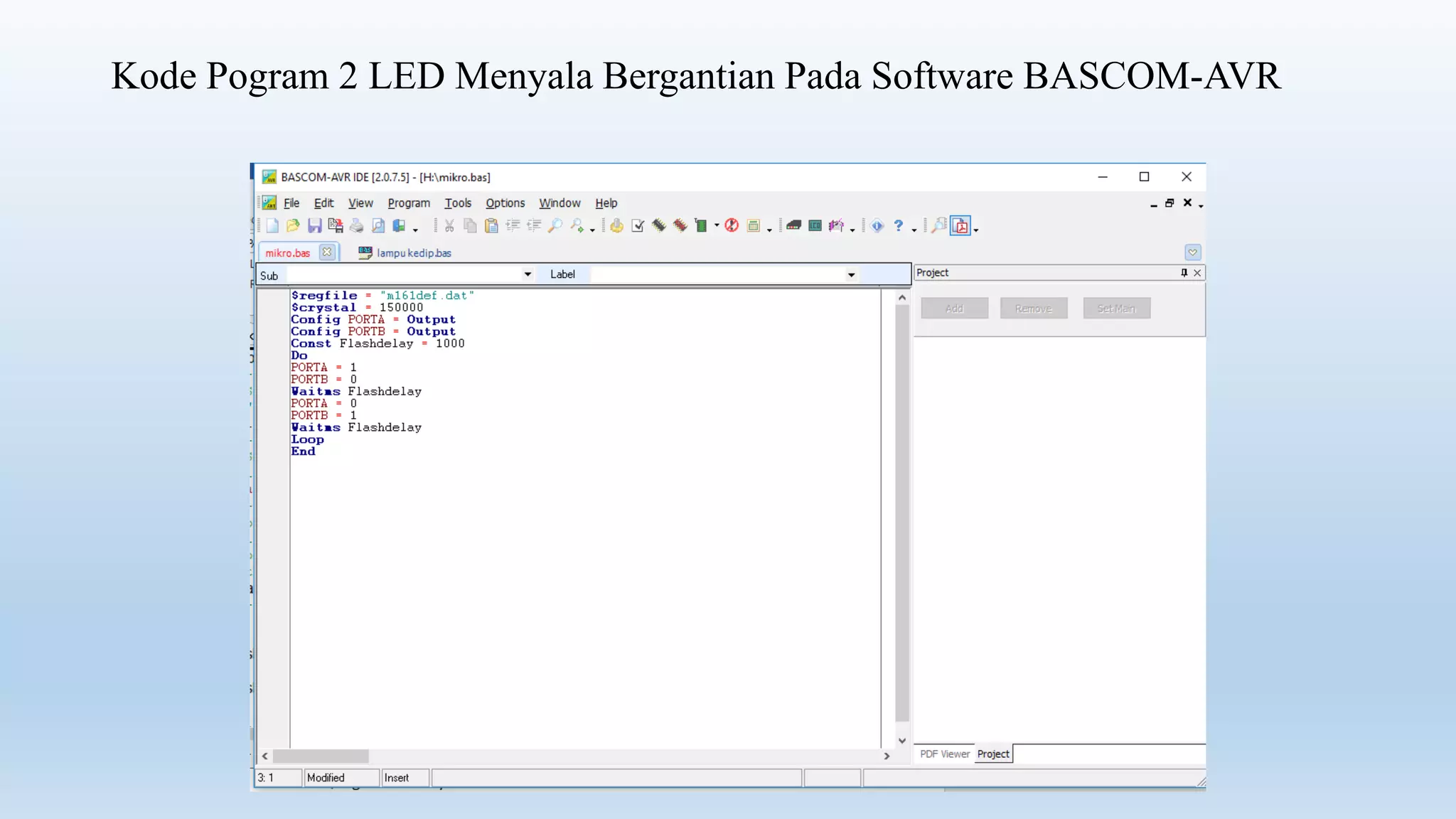Open the tab list dropdown arrow
Viewport: 1456px width, 819px height.
(x=1192, y=252)
